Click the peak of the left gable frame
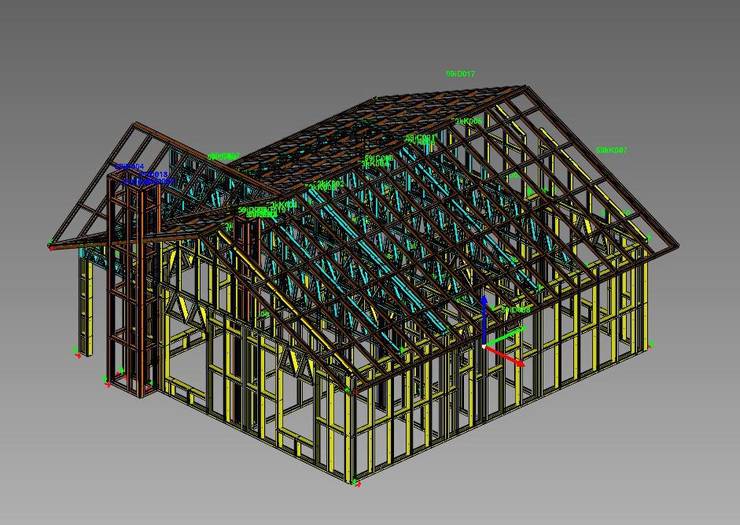The width and height of the screenshot is (740, 525). tap(133, 125)
